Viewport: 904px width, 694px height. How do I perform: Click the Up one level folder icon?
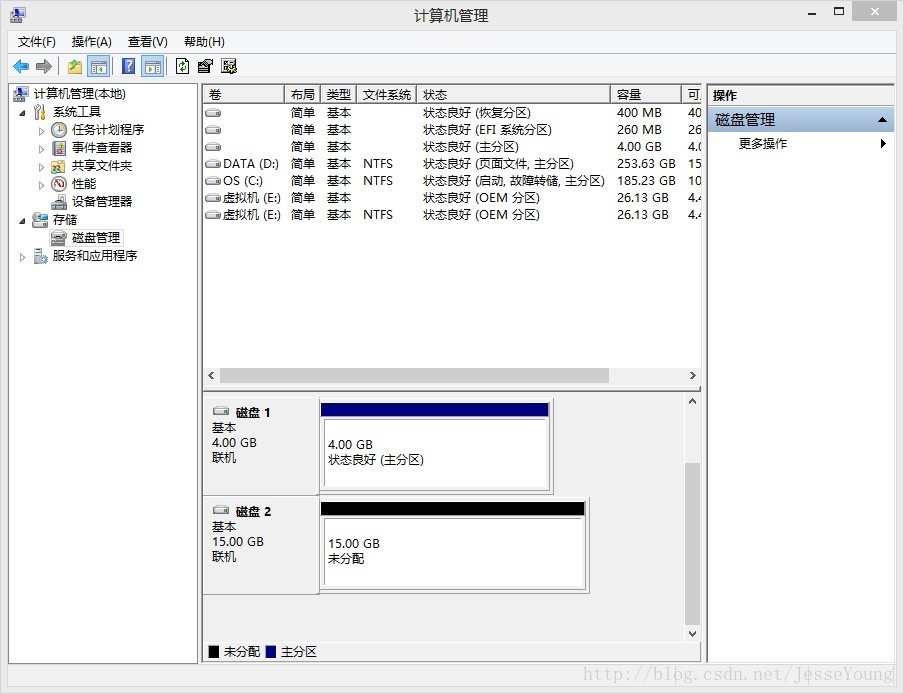click(75, 66)
